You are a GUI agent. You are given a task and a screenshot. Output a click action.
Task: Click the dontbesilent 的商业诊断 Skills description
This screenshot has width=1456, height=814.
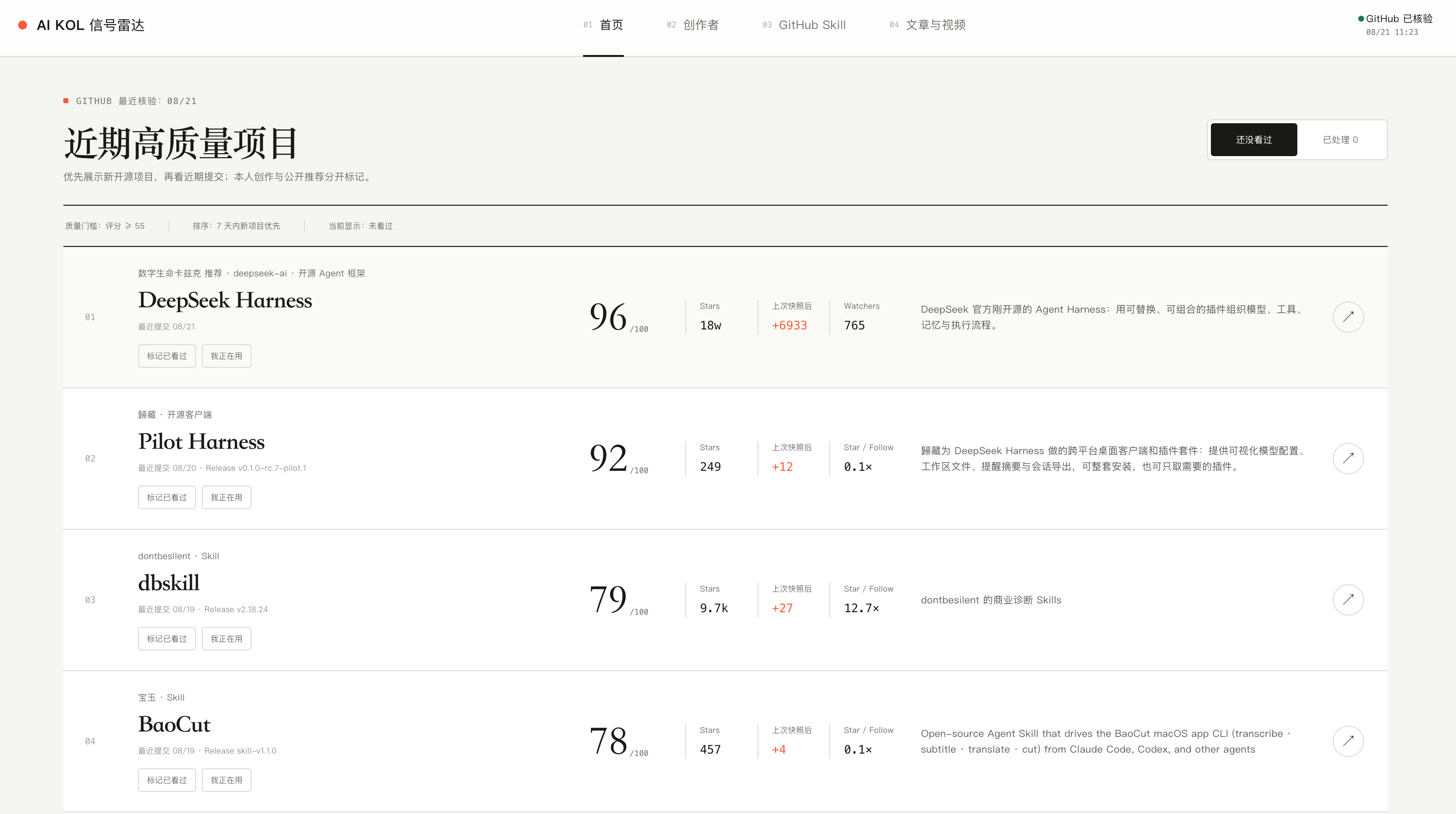pos(991,600)
